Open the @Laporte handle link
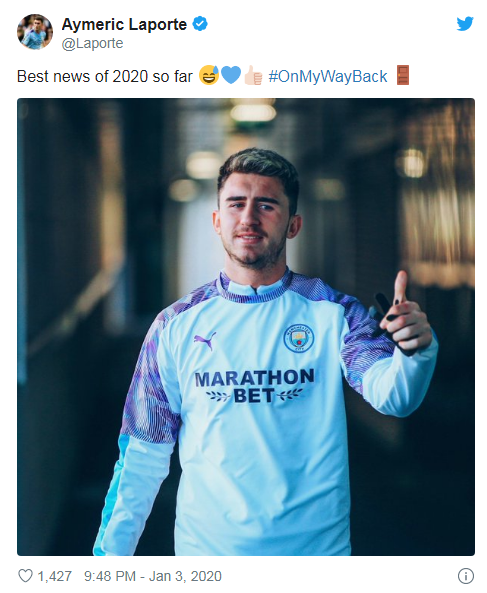 pos(92,43)
